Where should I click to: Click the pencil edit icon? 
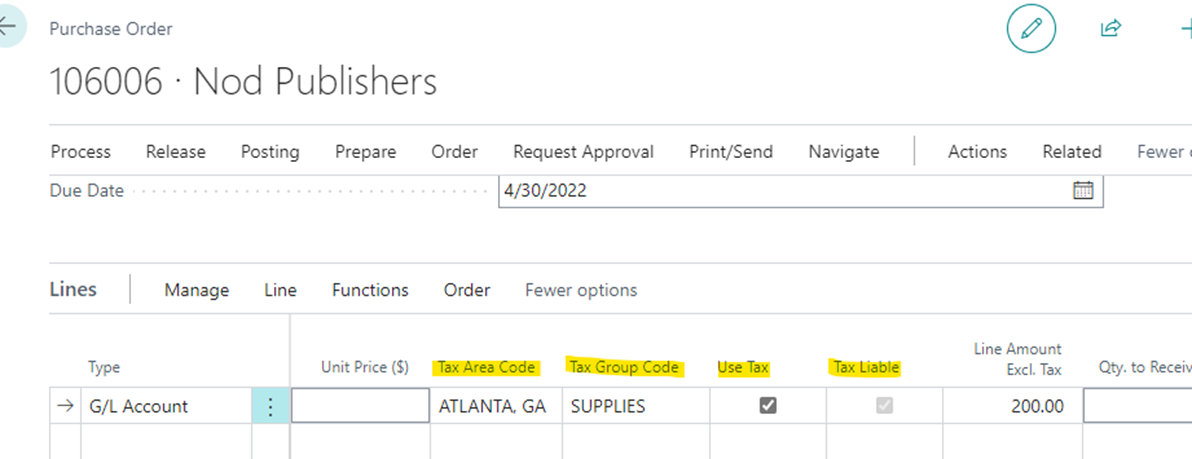[x=1031, y=30]
